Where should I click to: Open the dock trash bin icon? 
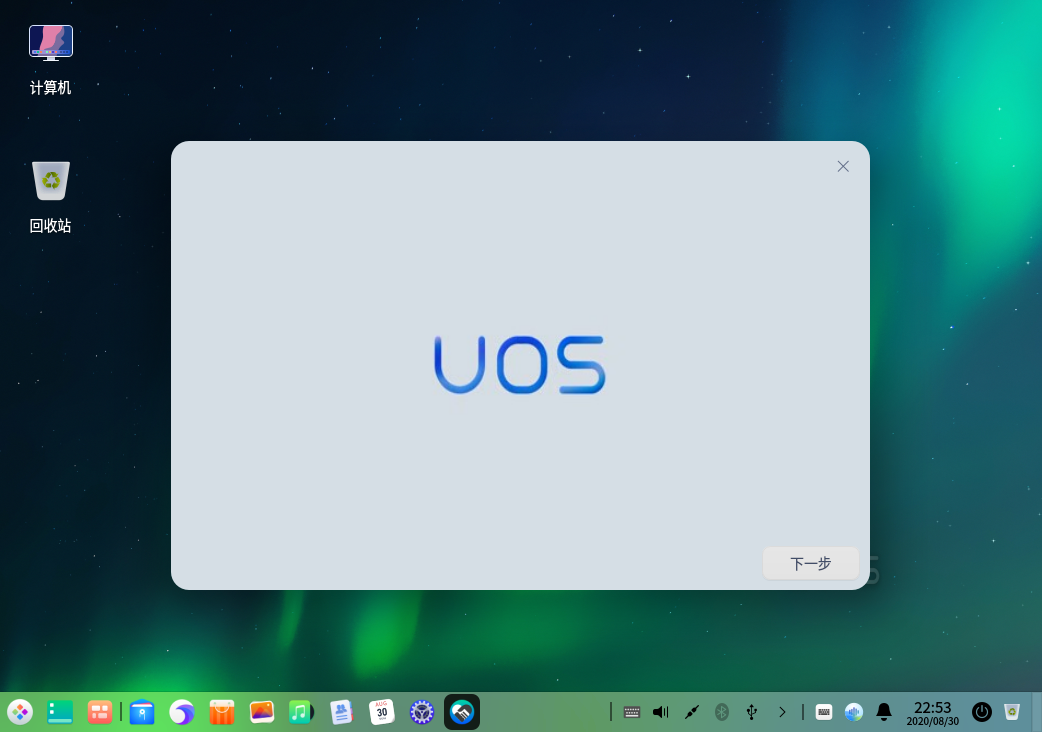(x=1011, y=712)
